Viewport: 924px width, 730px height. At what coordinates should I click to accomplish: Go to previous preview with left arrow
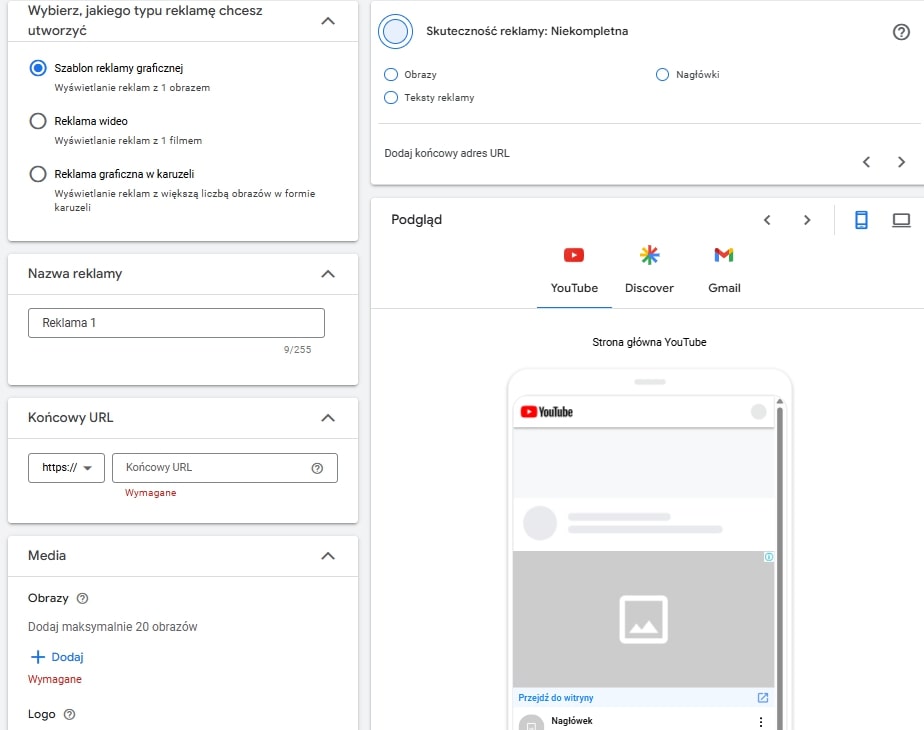click(767, 220)
